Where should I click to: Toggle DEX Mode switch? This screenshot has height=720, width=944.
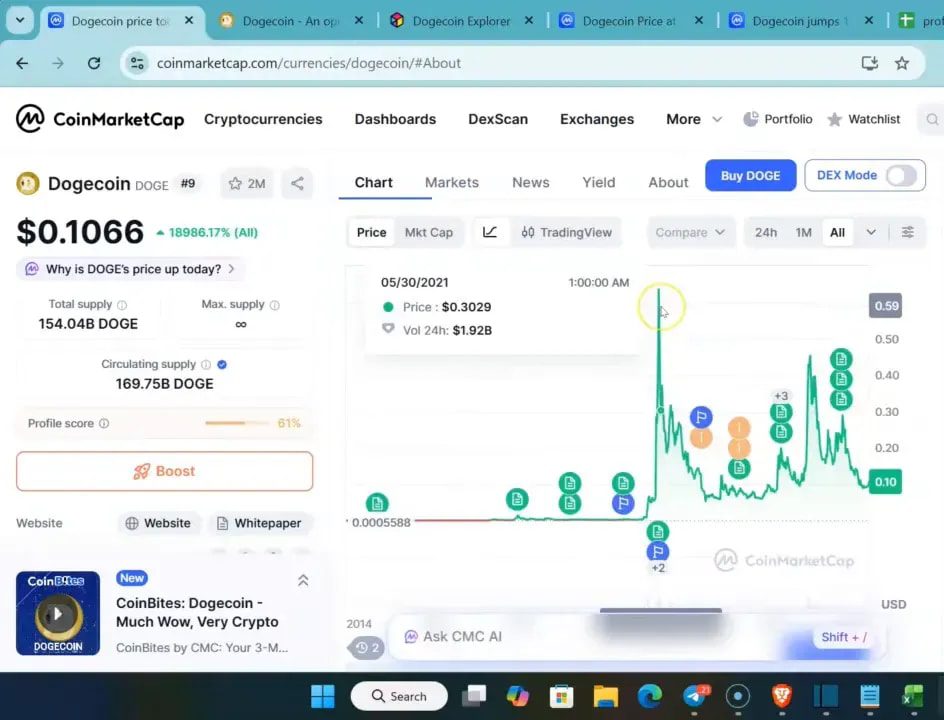pyautogui.click(x=901, y=175)
